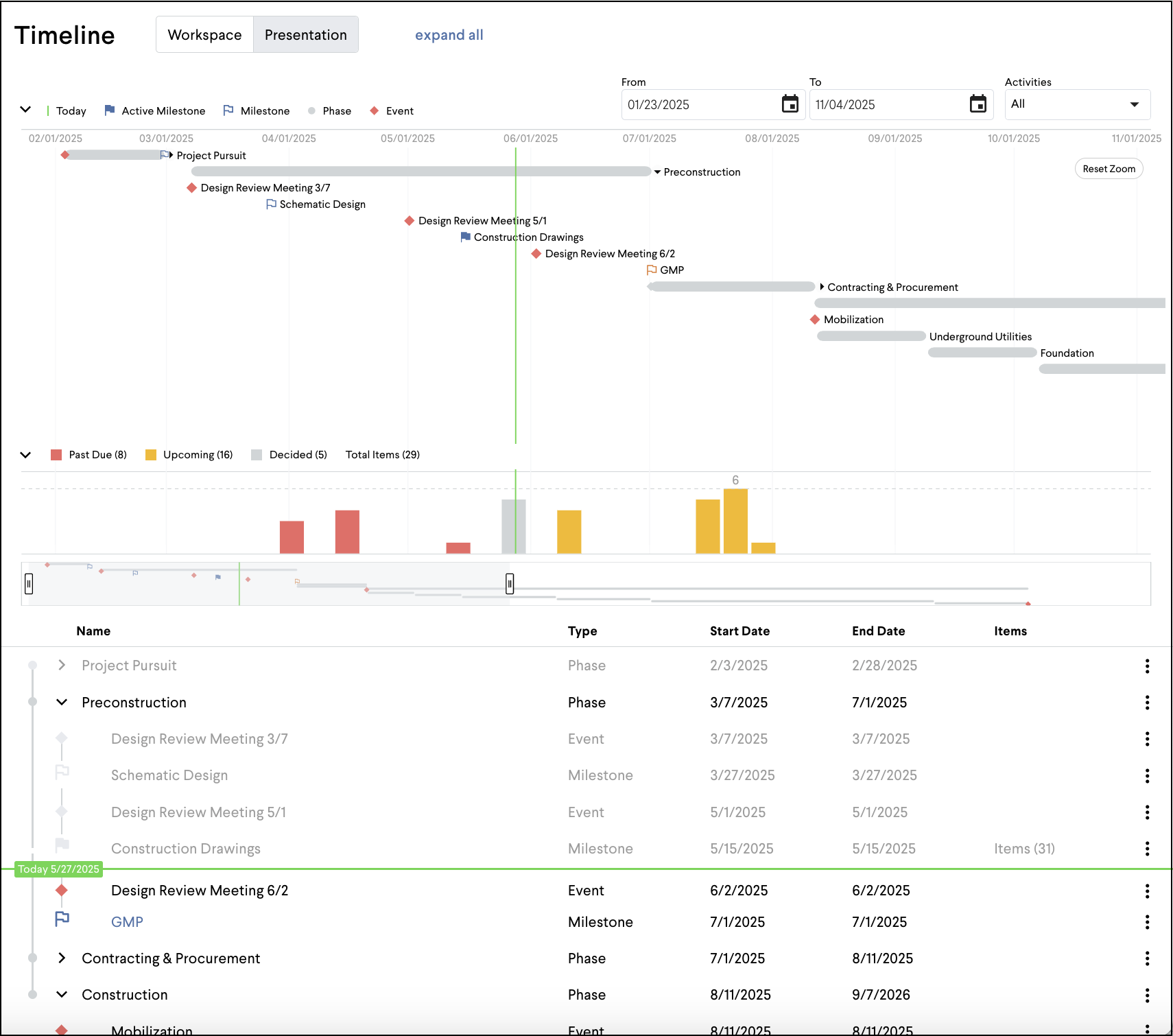1173x1036 pixels.
Task: Click the expand all link
Action: [x=449, y=34]
